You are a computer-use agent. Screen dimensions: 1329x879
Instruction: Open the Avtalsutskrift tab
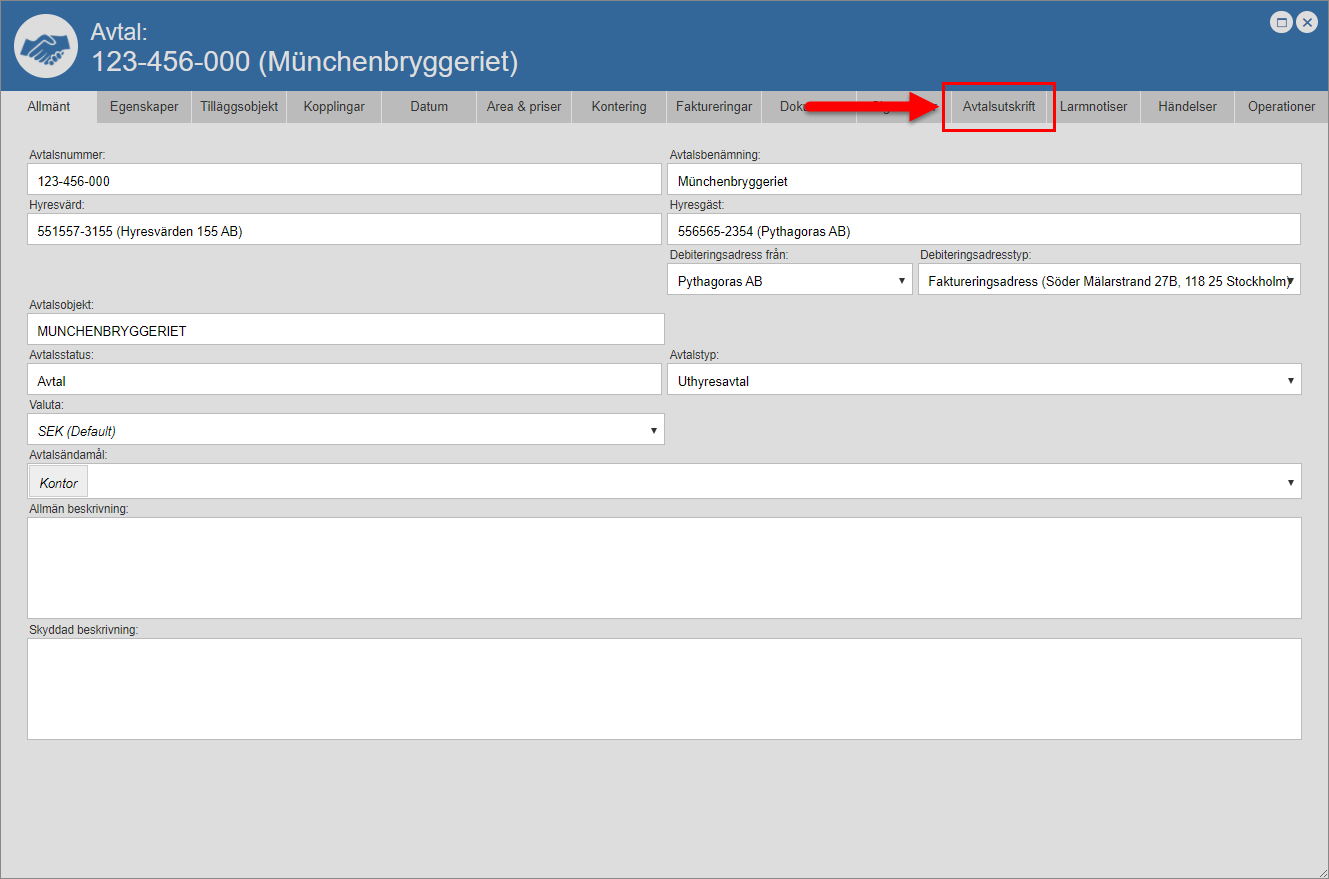point(998,106)
